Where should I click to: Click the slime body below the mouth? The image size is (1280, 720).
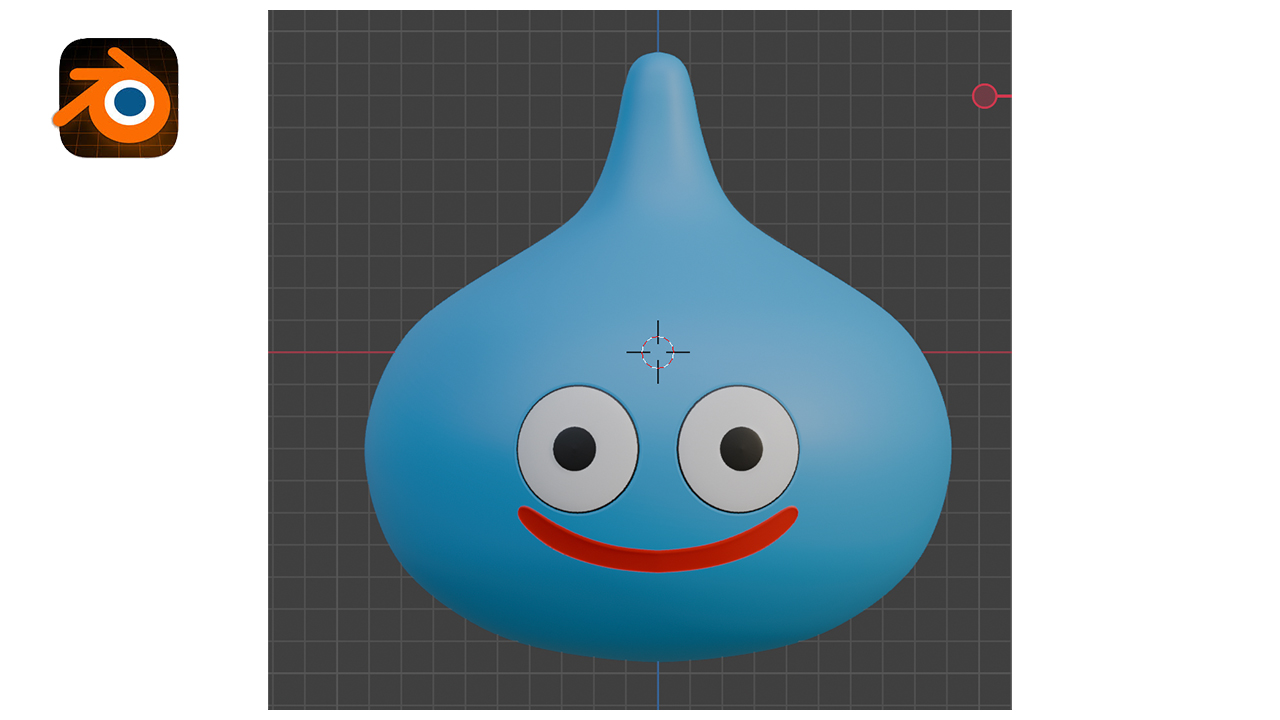(x=658, y=615)
